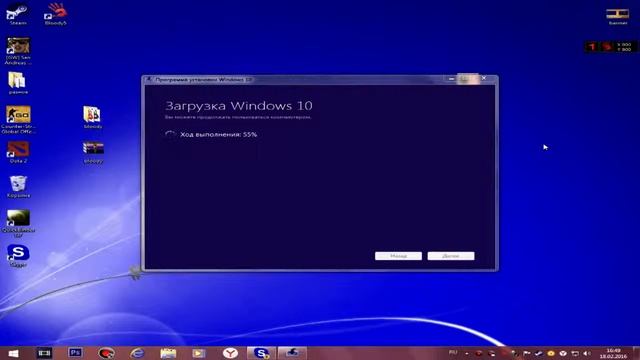
Task: Switch to Windows setup task in taskbar
Action: tap(292, 353)
